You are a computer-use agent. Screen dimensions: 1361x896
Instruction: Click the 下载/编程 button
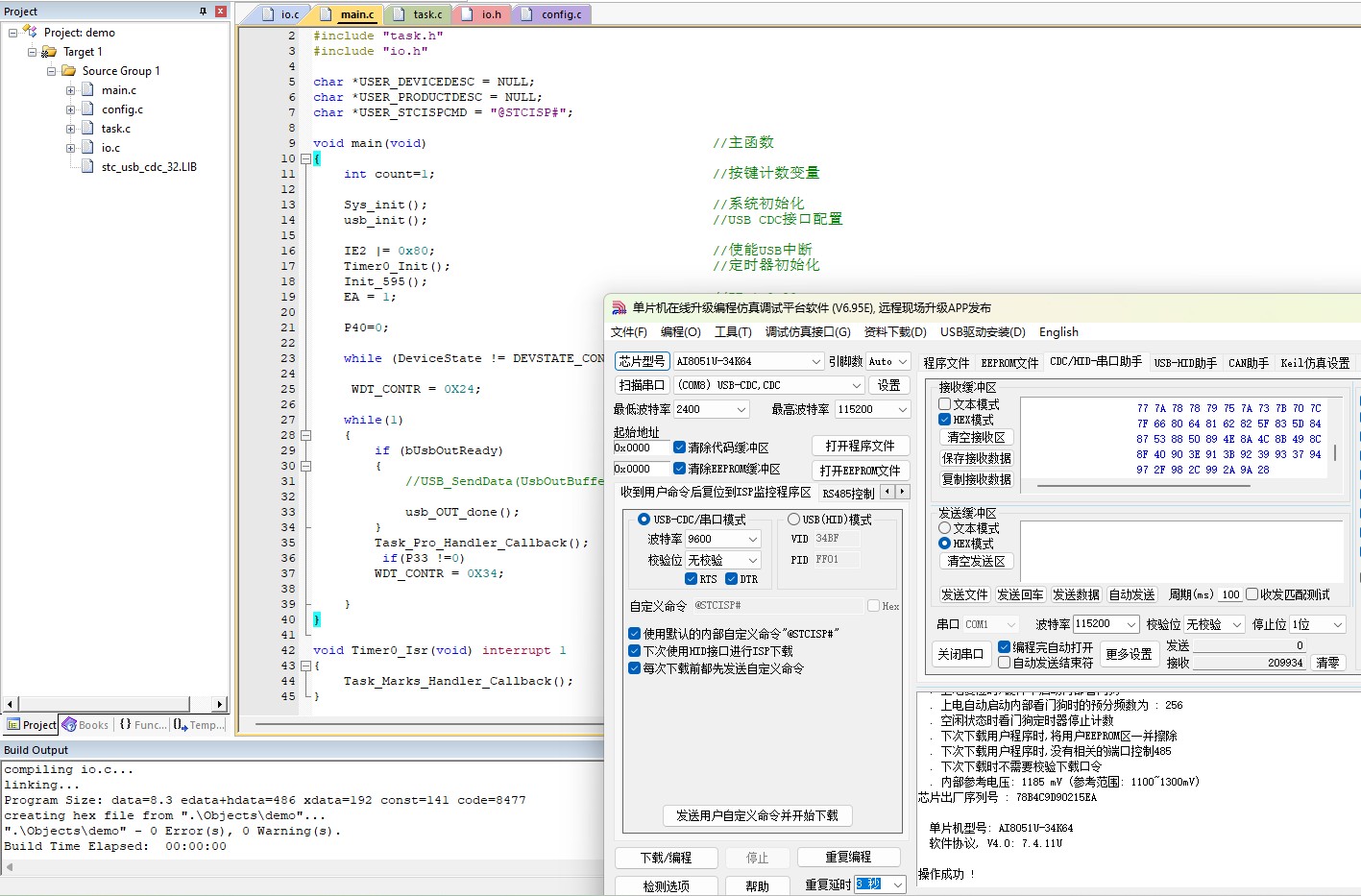[666, 858]
